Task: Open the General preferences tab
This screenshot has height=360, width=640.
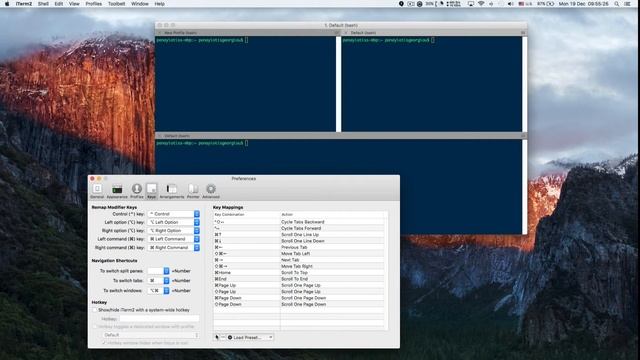Action: (97, 191)
